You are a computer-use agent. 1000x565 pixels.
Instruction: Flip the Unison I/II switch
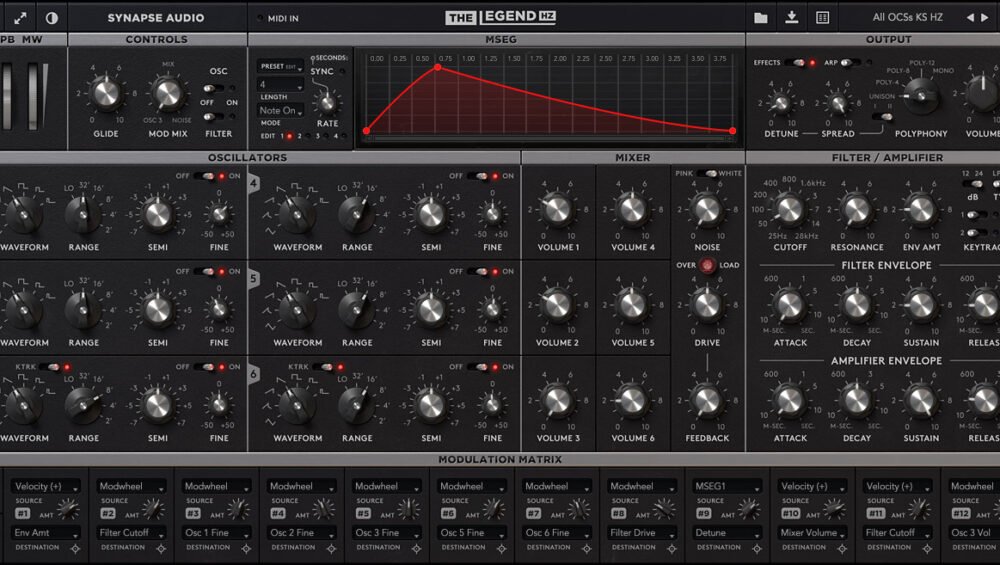pyautogui.click(x=882, y=117)
